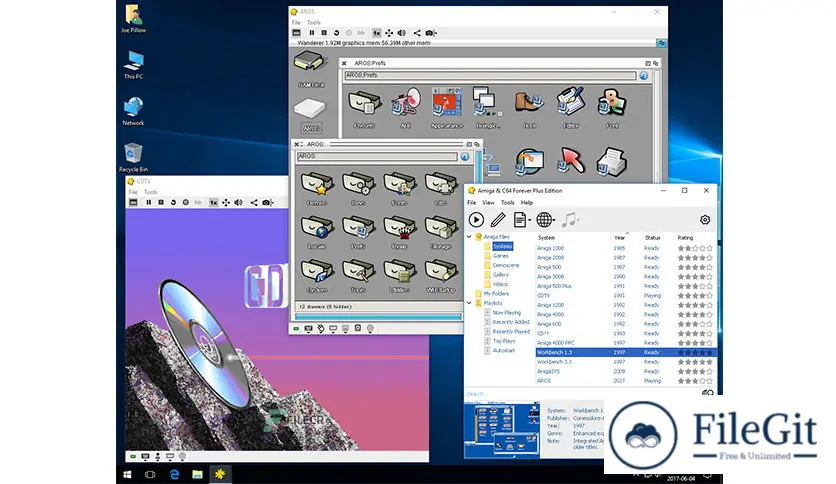Open the Recently Added playlist
Viewport: 836px width, 484px height.
511,322
